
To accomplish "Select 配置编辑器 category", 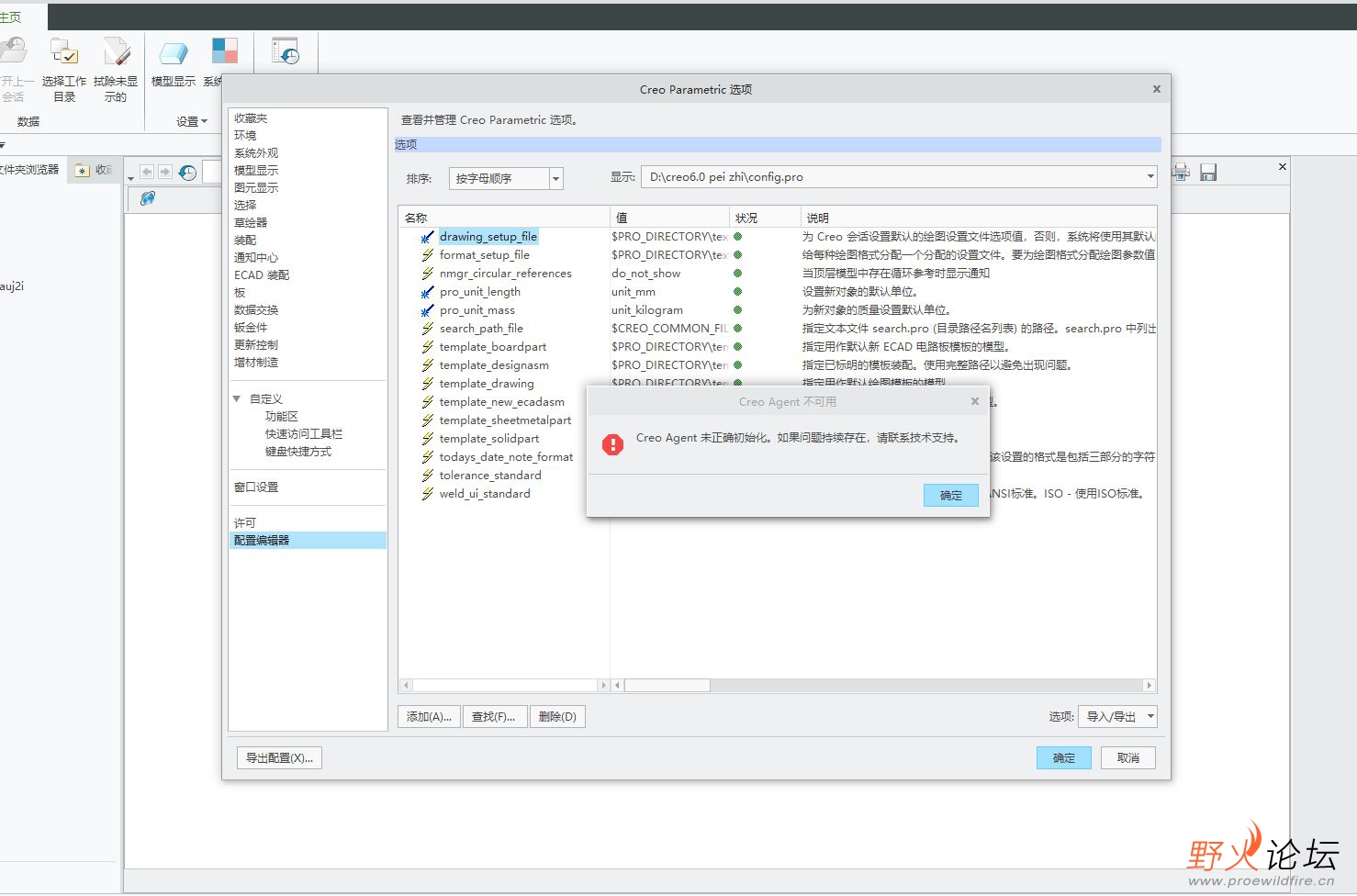I will click(308, 541).
